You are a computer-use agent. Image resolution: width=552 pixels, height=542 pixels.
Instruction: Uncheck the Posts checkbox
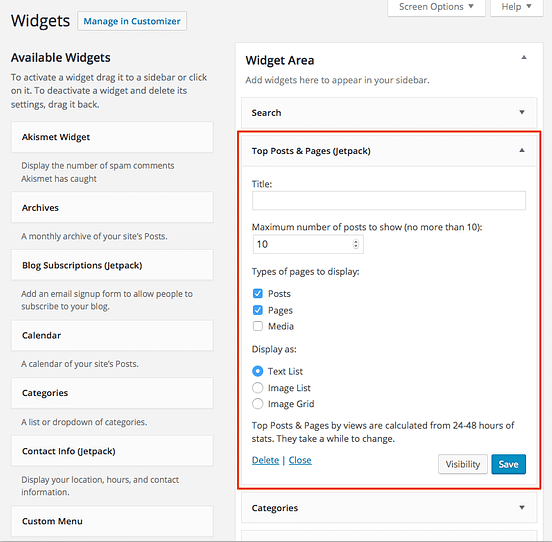tap(258, 293)
